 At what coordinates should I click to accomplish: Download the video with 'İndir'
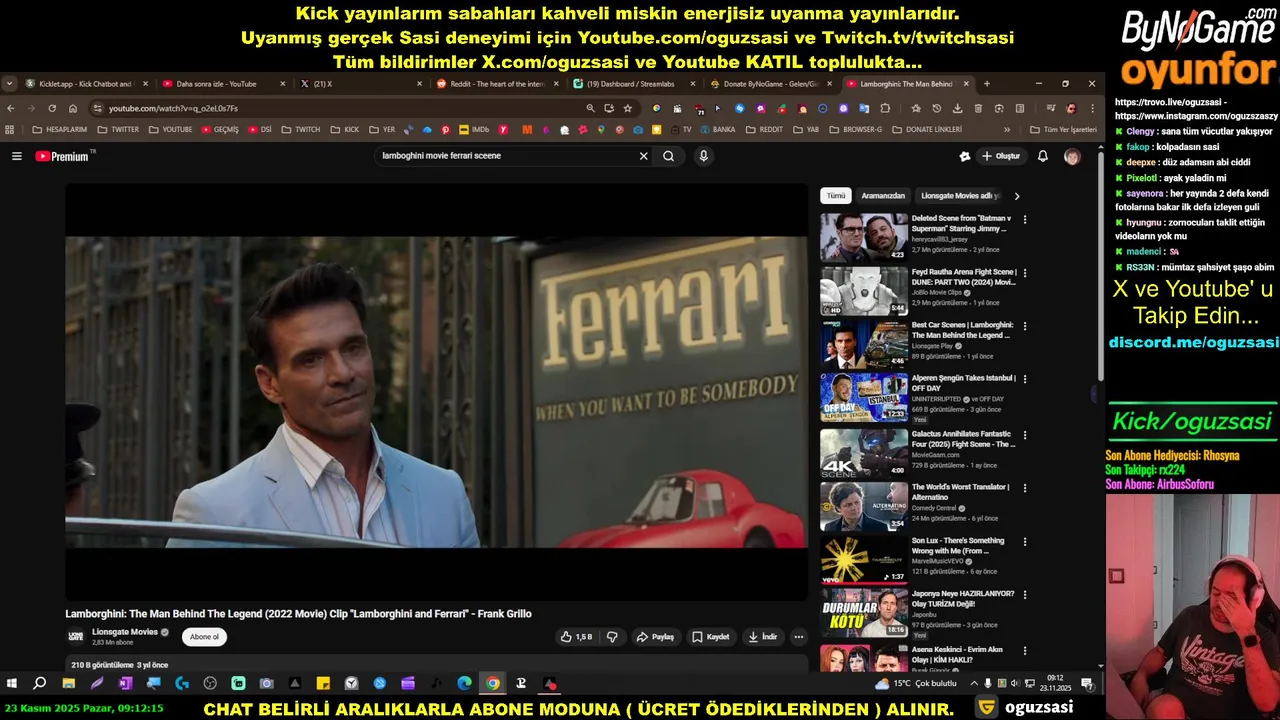point(762,637)
